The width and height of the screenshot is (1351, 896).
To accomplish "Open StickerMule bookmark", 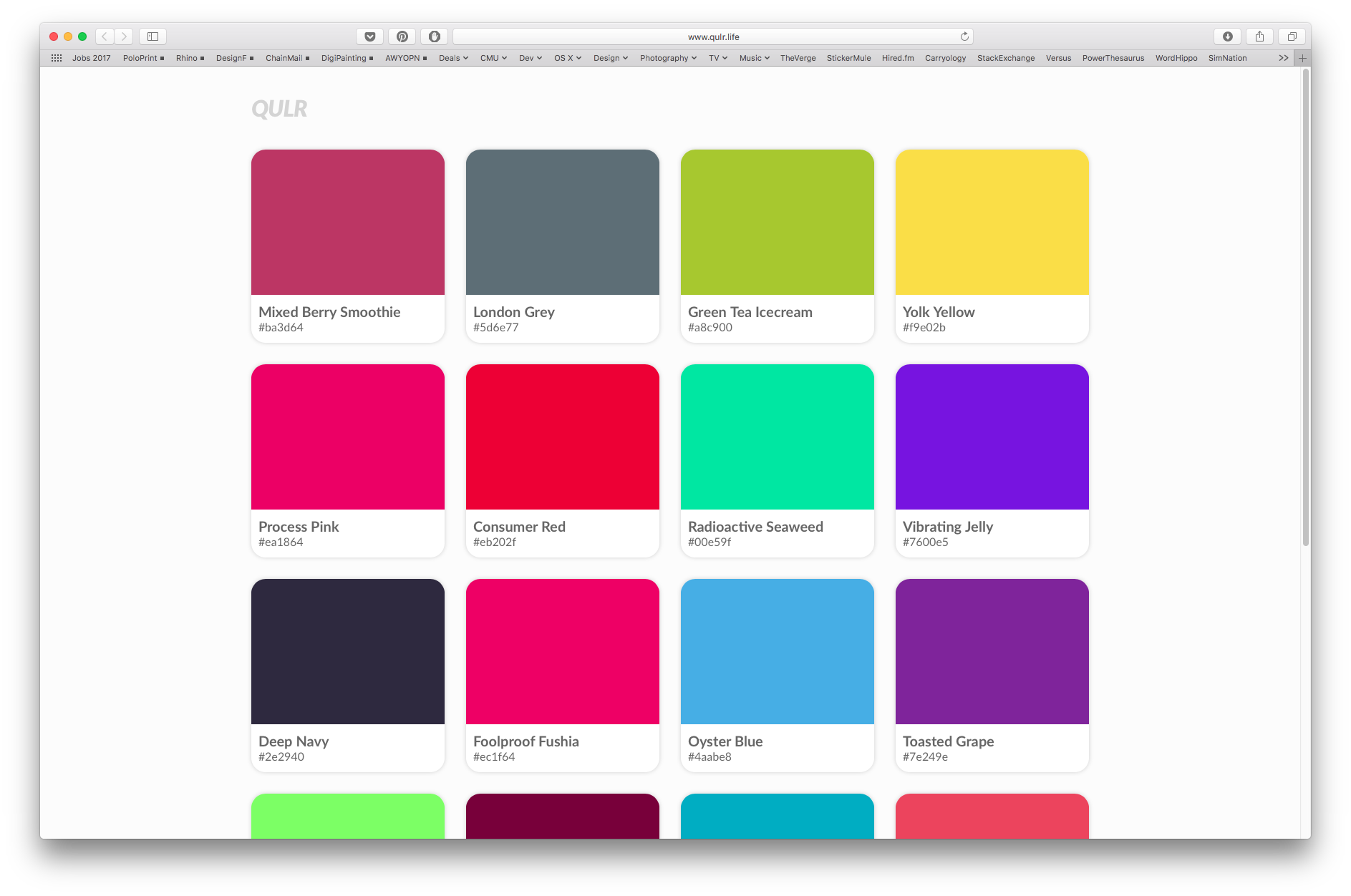I will (849, 58).
